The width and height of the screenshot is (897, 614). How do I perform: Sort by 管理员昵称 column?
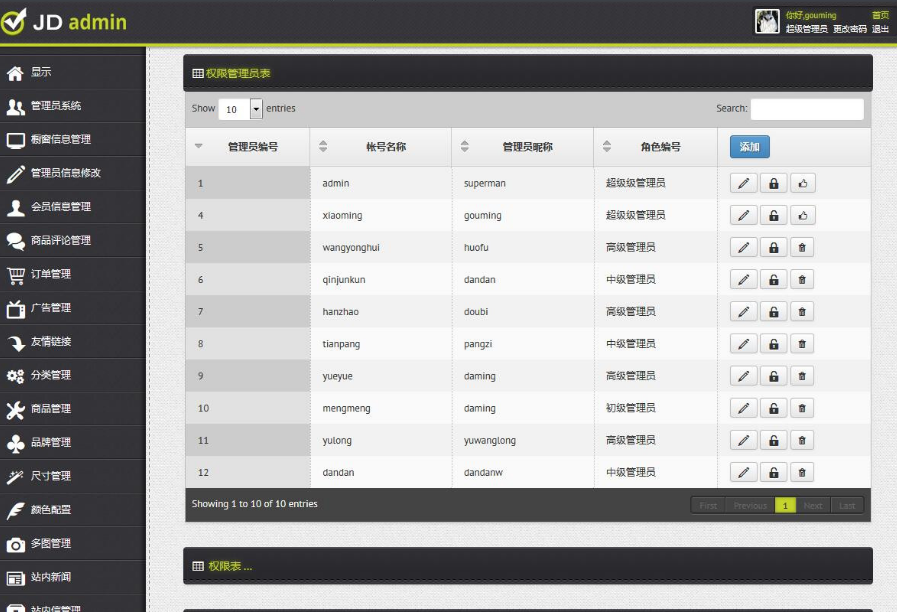[x=522, y=147]
